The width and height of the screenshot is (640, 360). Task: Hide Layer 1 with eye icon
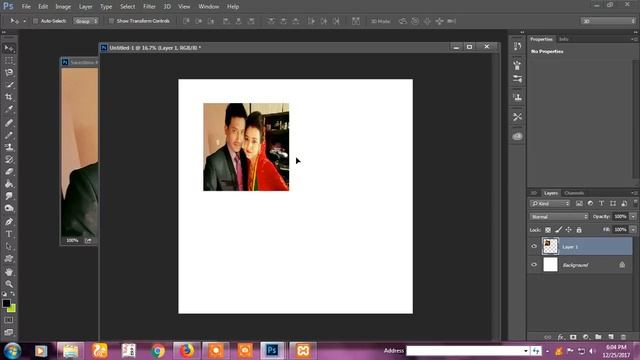click(x=534, y=246)
